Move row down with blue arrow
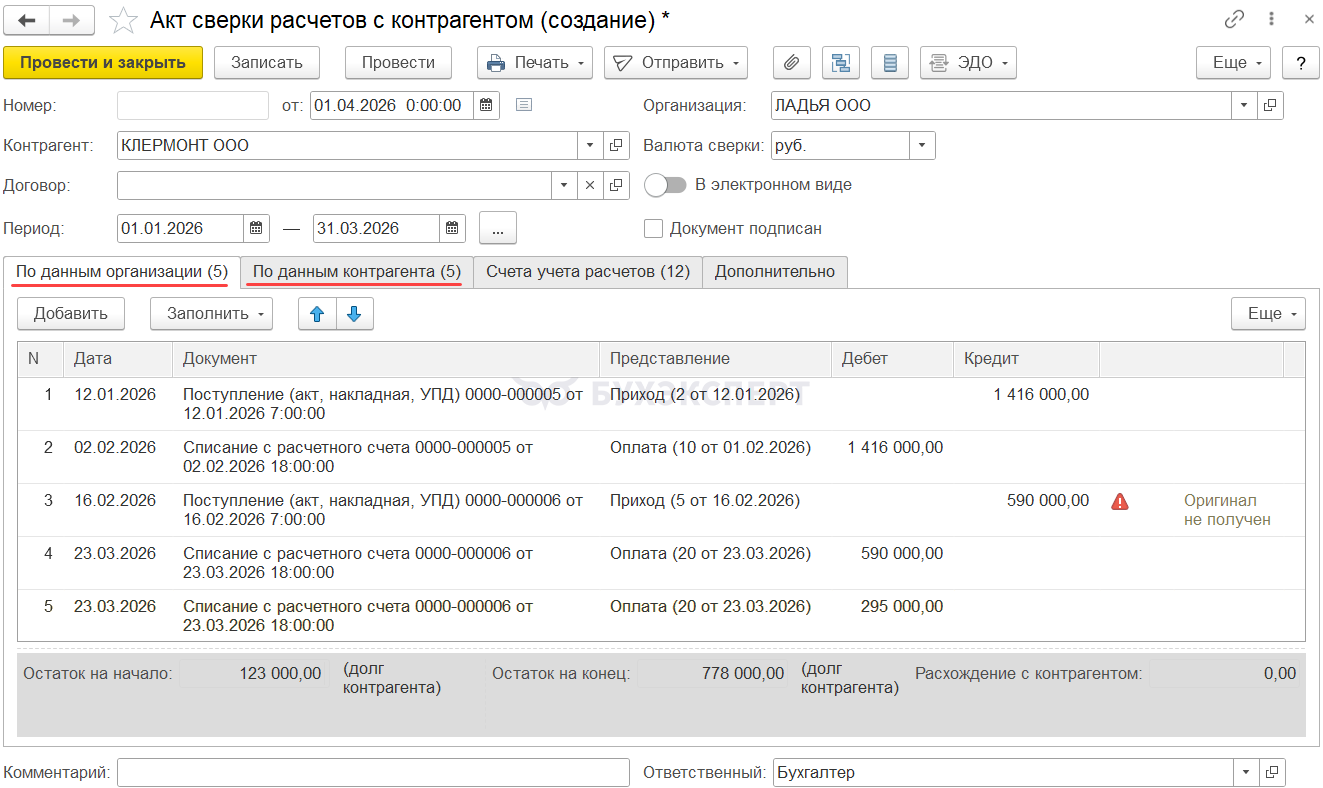This screenshot has width=1323, height=788. point(354,314)
